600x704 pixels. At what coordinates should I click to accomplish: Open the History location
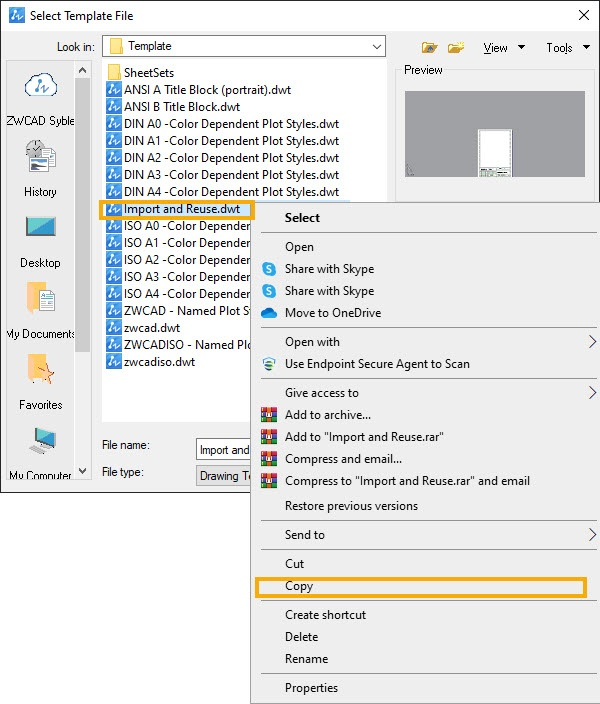tap(40, 168)
